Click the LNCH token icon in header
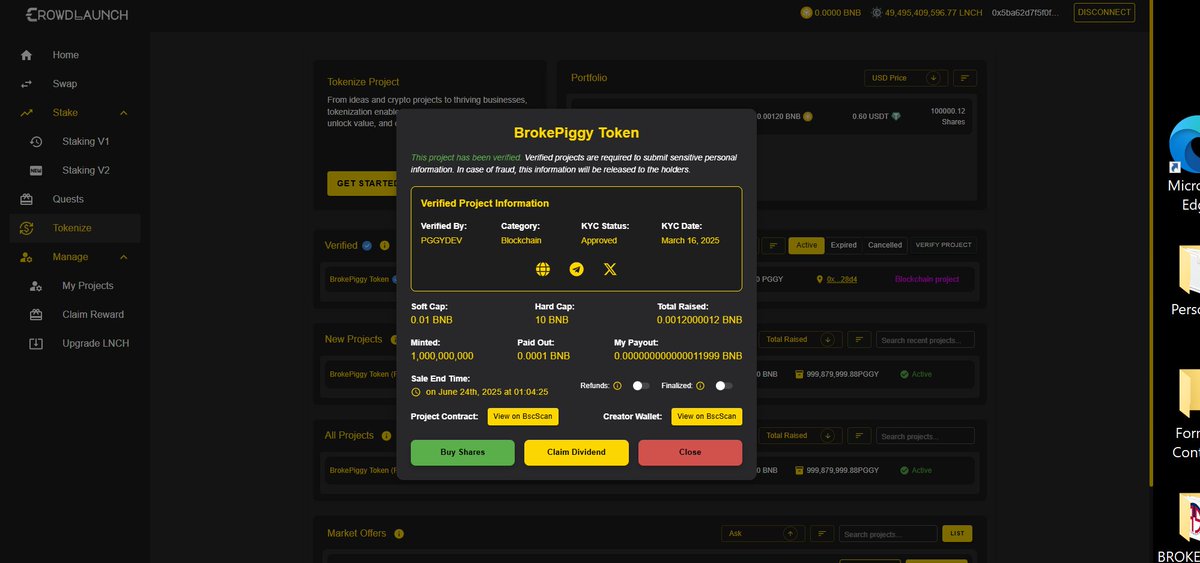 pos(877,13)
